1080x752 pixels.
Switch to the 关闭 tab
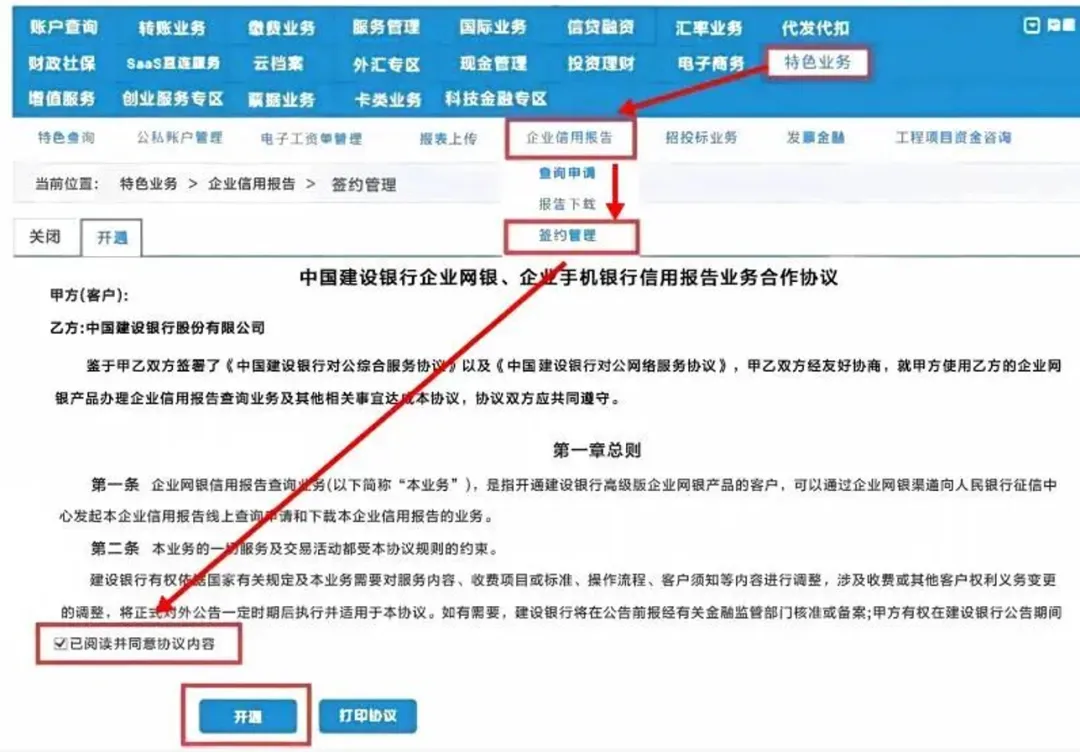click(45, 237)
